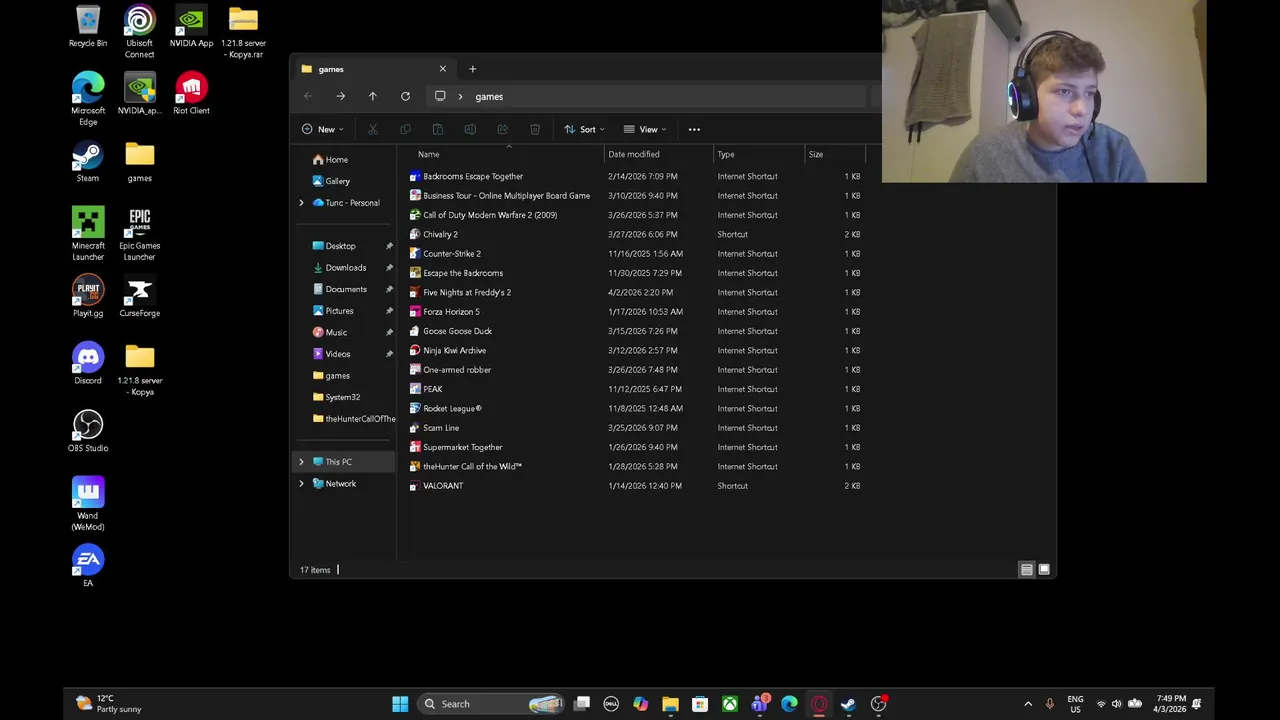
Task: Open the See more options ellipsis menu
Action: [694, 129]
